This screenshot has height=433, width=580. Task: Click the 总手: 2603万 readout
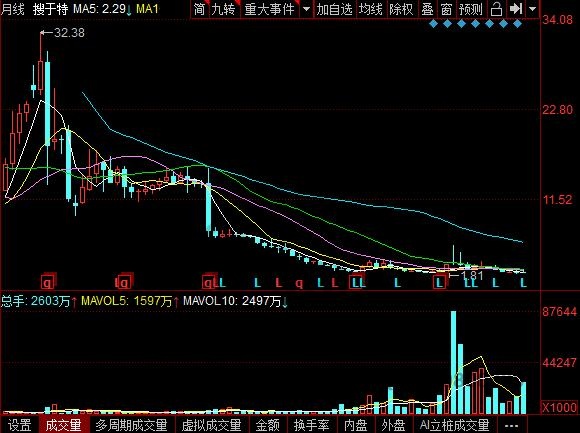click(38, 301)
